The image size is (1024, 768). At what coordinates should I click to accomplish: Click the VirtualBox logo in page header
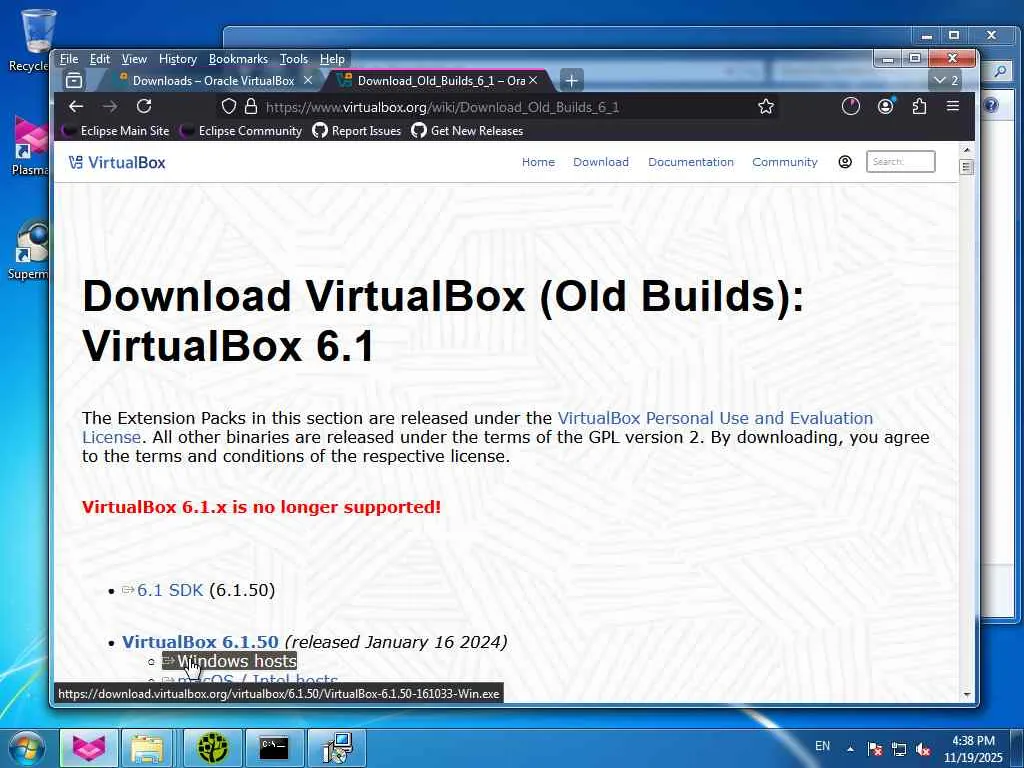(117, 162)
